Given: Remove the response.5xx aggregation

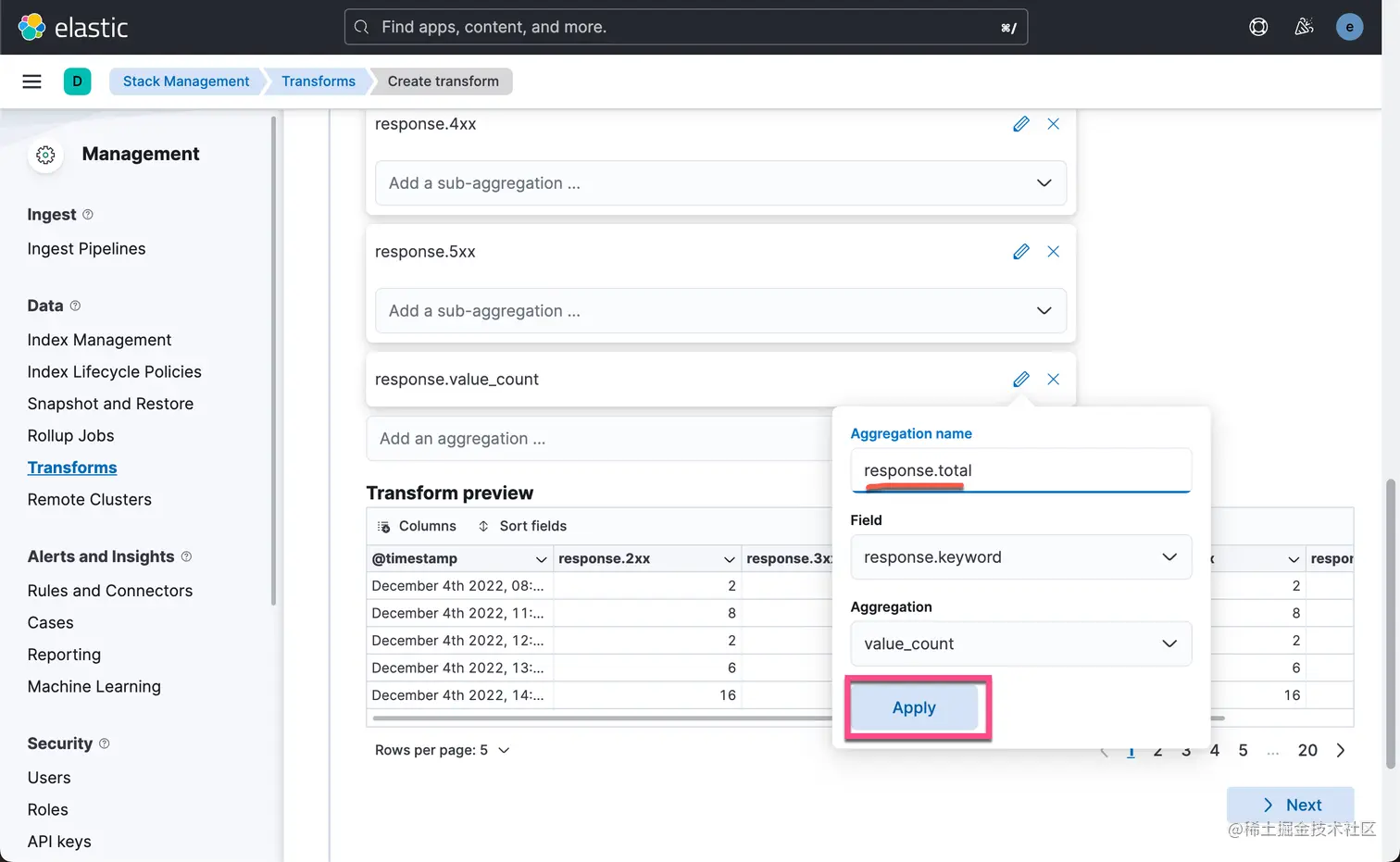Looking at the screenshot, I should pyautogui.click(x=1053, y=252).
